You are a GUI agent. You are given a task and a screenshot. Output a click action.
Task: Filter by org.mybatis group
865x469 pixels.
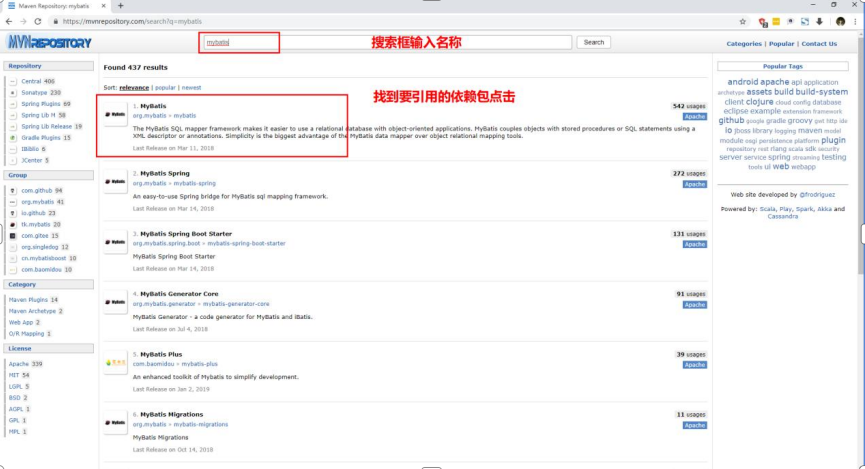click(x=38, y=202)
